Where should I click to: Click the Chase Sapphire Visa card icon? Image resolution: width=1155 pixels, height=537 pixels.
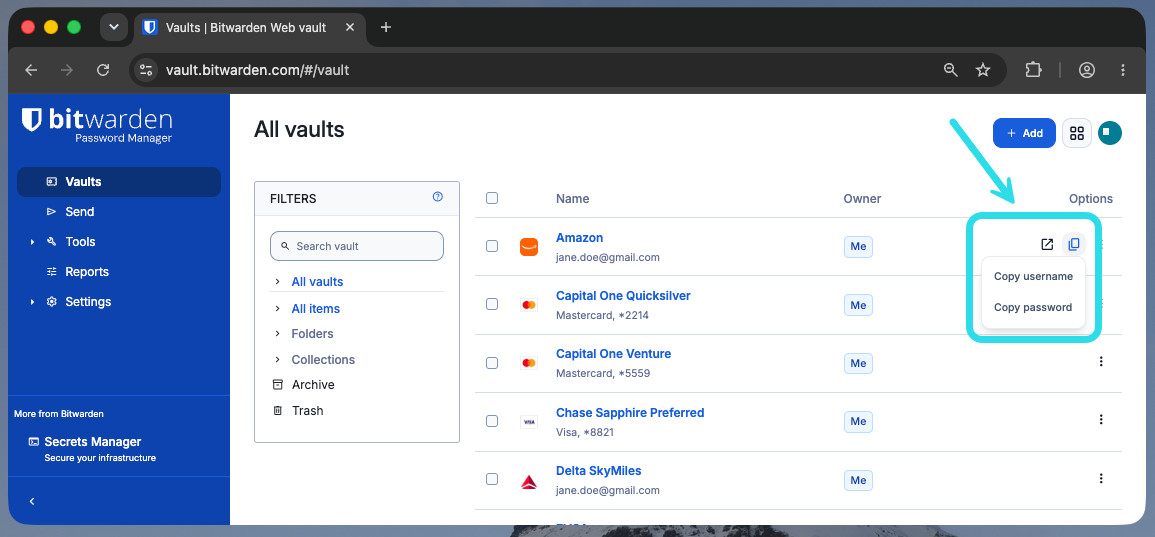528,422
